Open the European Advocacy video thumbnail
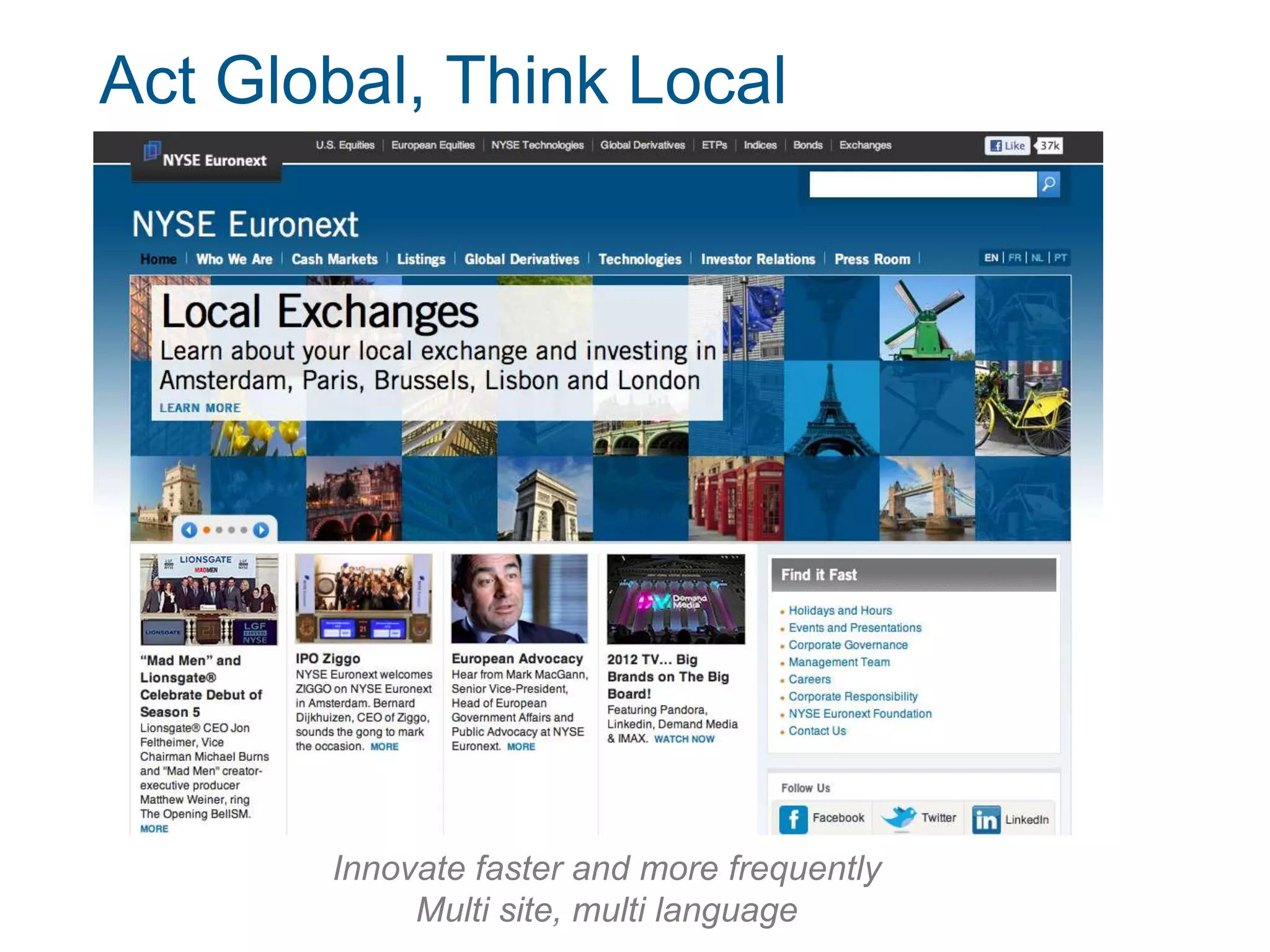Image resolution: width=1270 pixels, height=952 pixels. click(519, 599)
